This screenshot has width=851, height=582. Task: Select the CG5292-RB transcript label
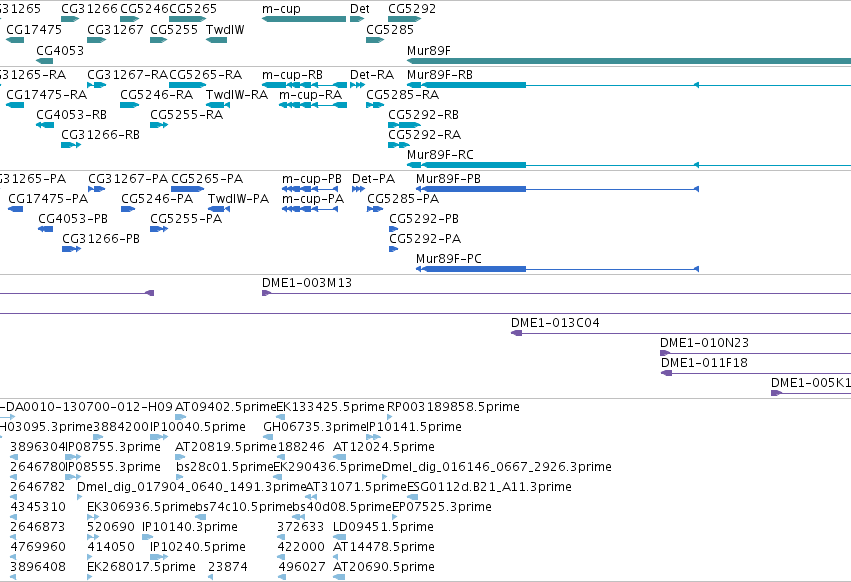click(423, 115)
